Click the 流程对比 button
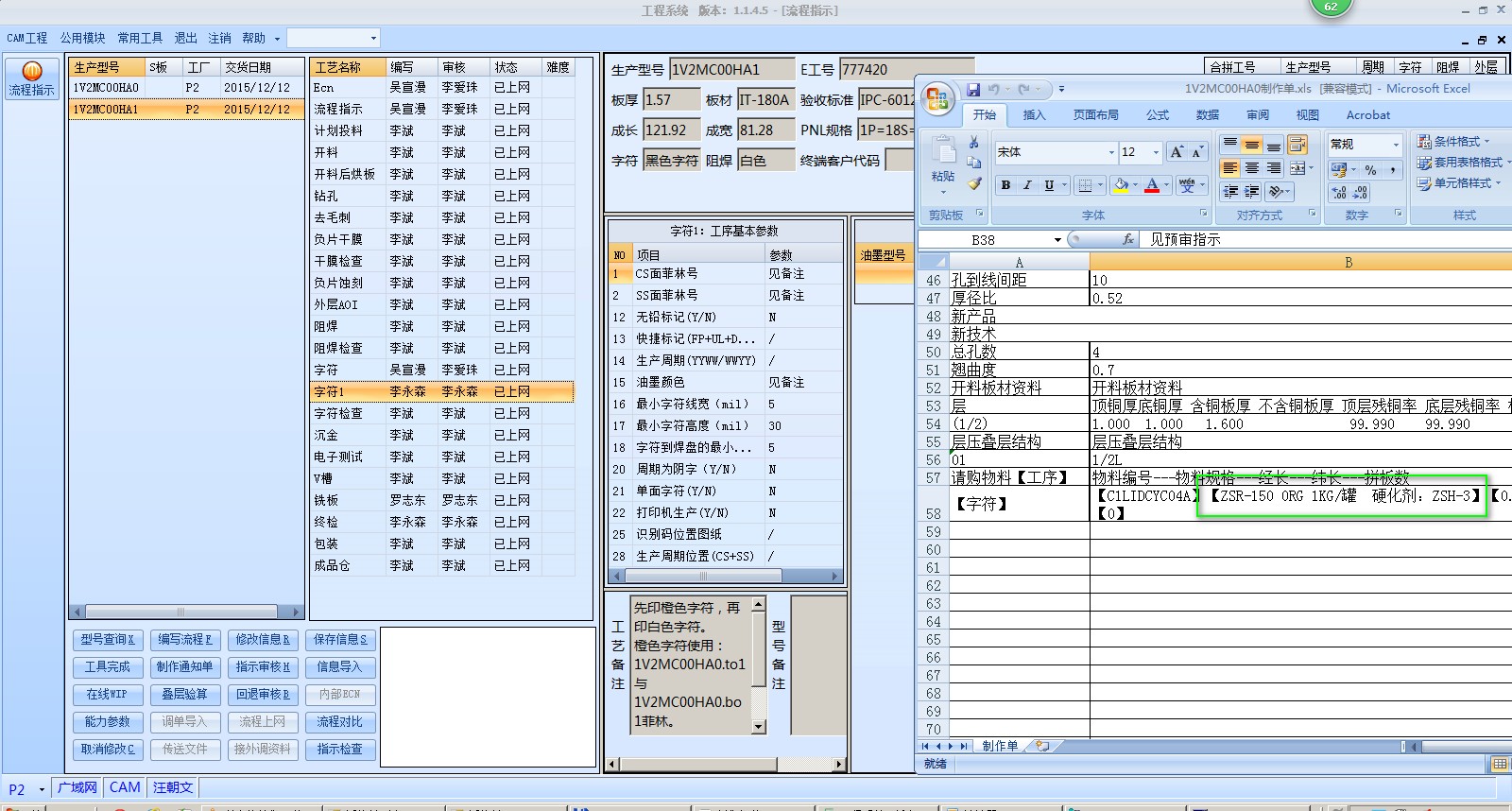 click(340, 722)
